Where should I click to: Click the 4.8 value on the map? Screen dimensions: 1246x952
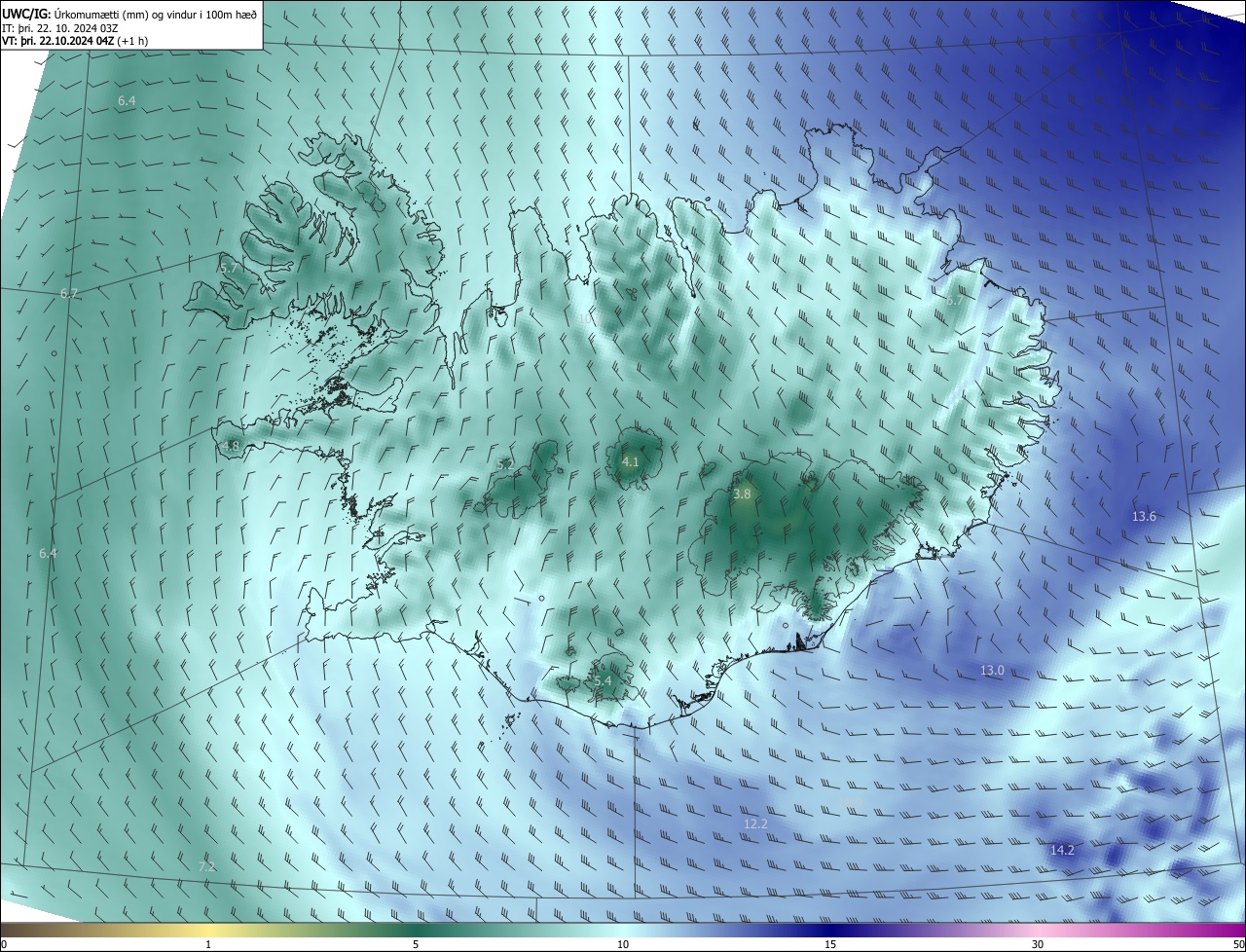point(231,447)
